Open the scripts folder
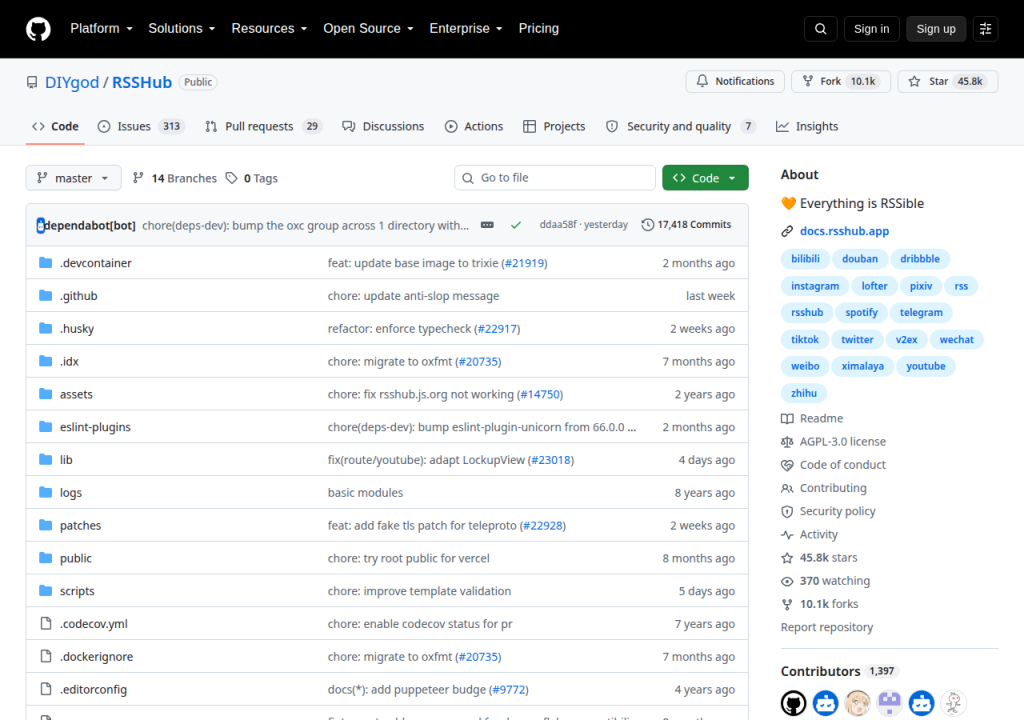Viewport: 1024px width, 720px height. pyautogui.click(x=77, y=591)
